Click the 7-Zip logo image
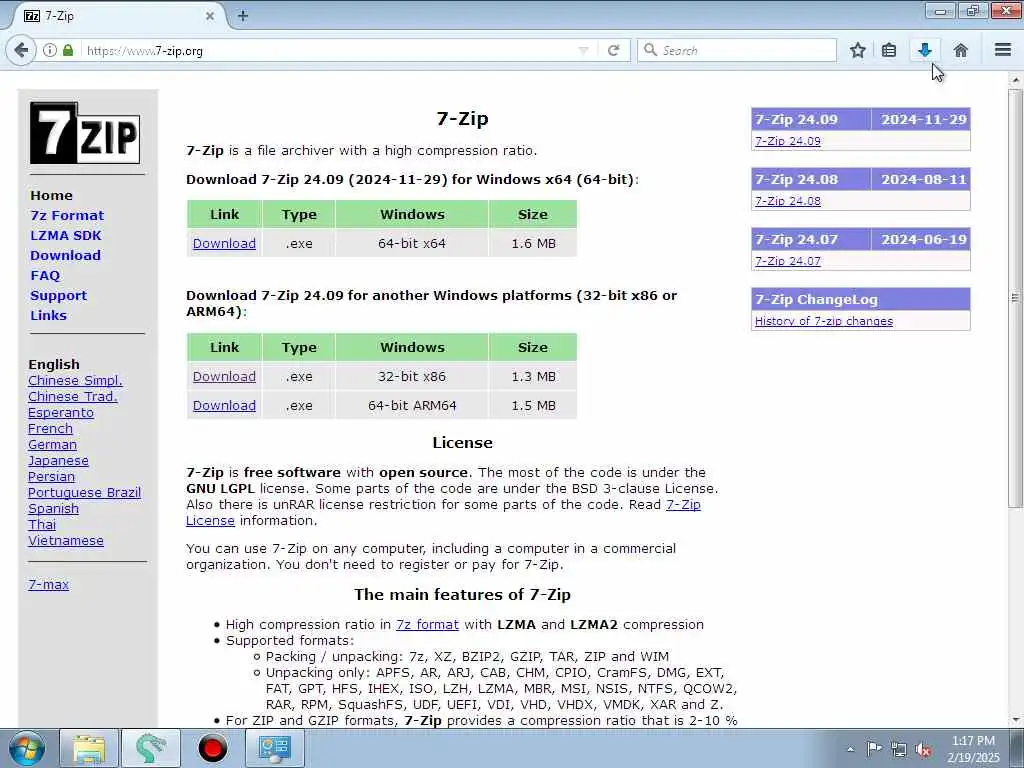1024x768 pixels. pyautogui.click(x=85, y=133)
